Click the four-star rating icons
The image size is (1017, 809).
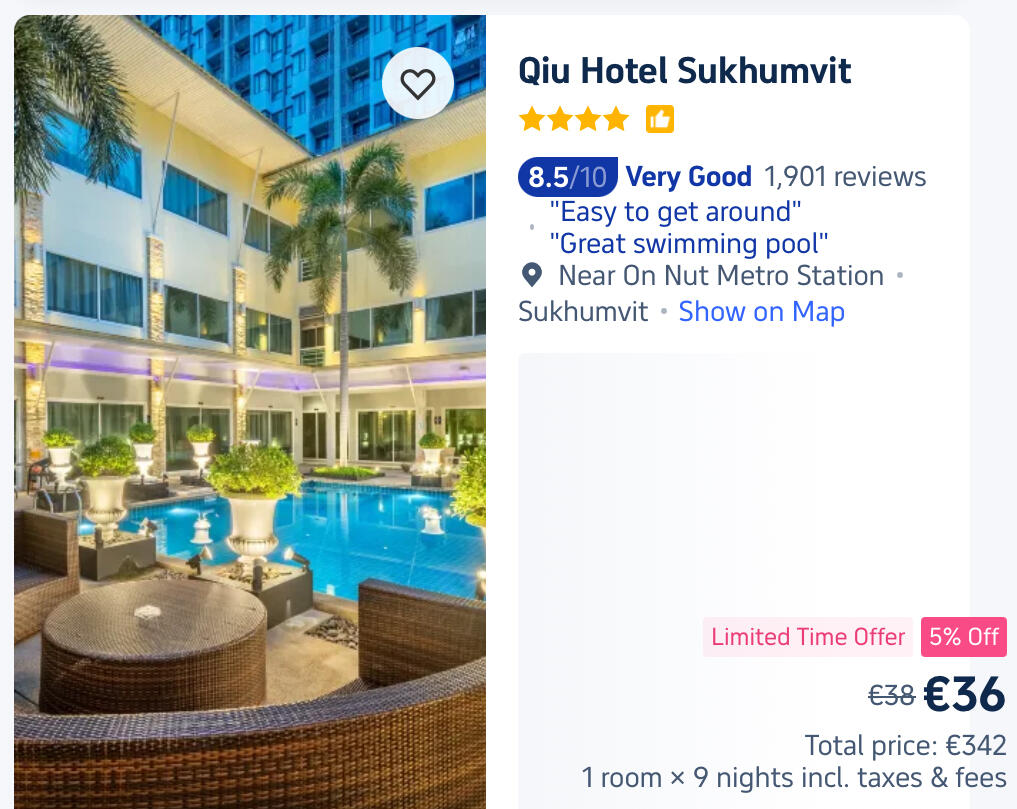574,120
